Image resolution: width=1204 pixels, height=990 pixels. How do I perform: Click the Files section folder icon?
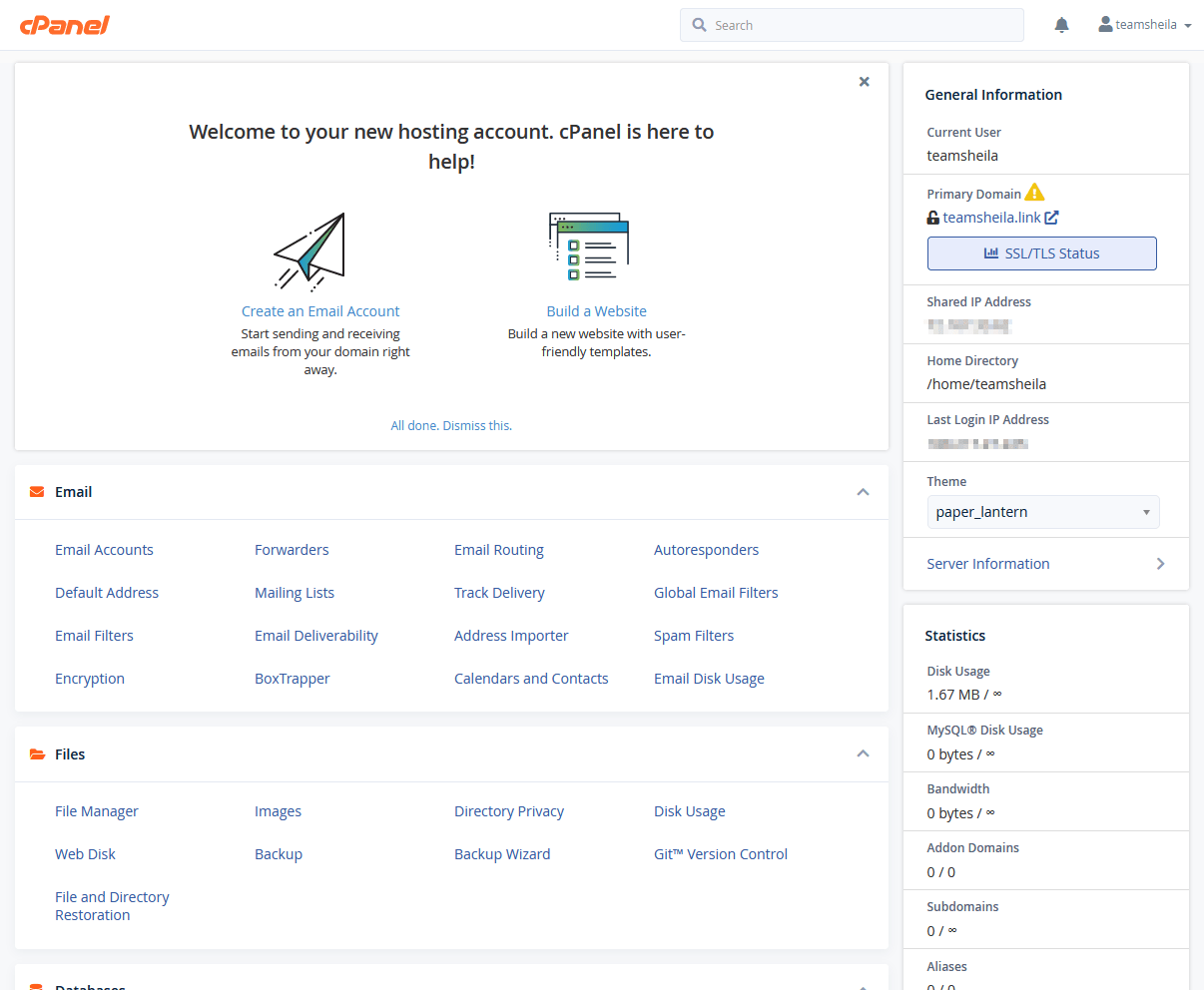(x=37, y=754)
